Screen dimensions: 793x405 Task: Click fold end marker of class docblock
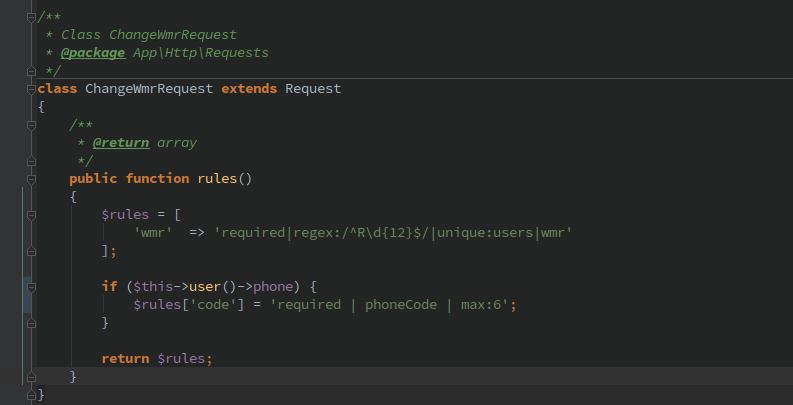pyautogui.click(x=32, y=70)
